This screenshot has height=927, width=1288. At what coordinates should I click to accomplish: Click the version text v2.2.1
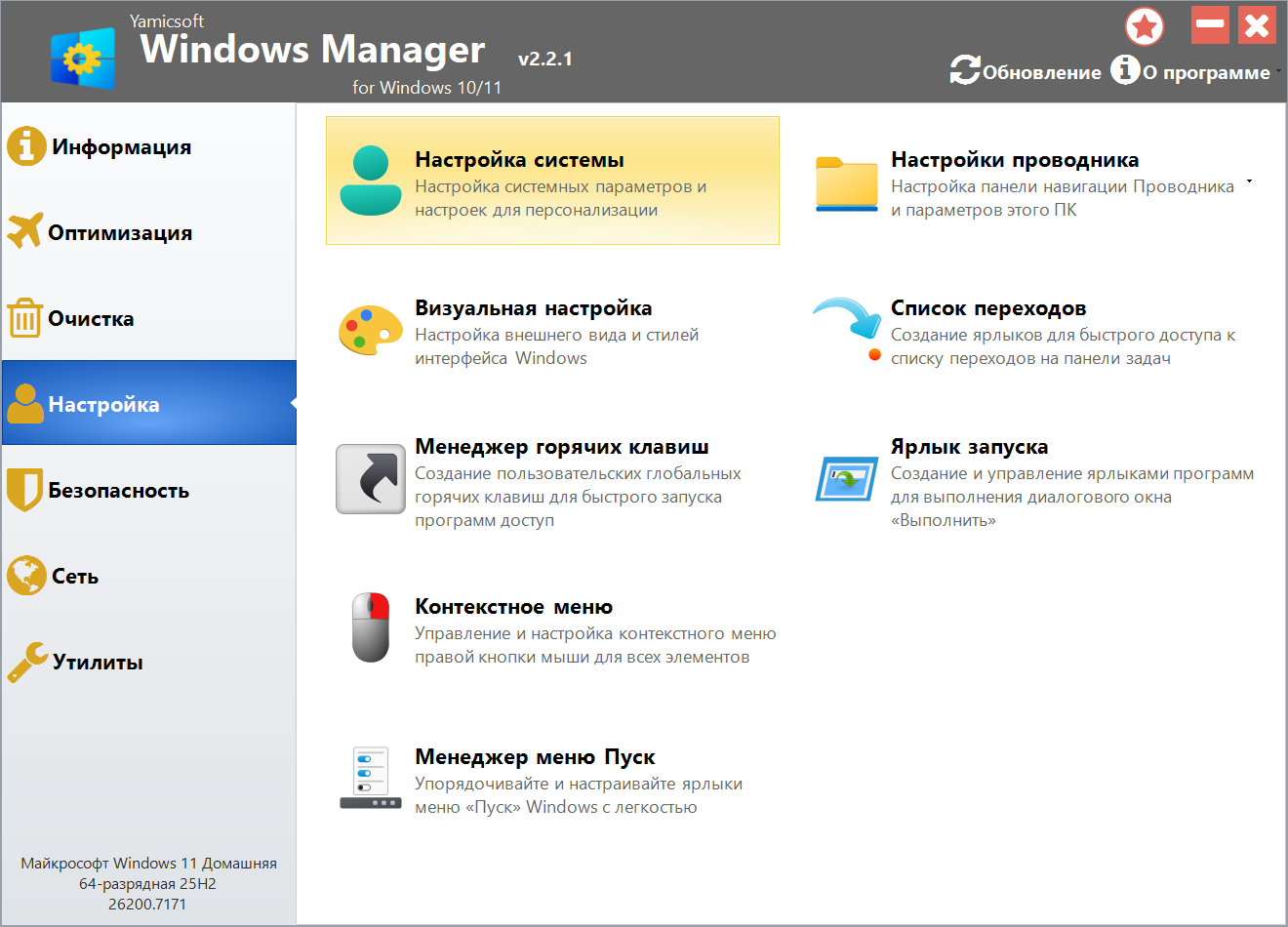point(545,59)
